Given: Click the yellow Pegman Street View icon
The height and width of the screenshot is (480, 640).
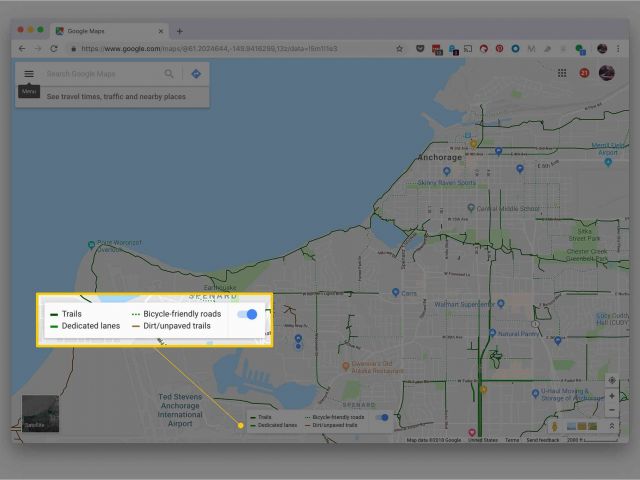Looking at the screenshot, I should click(x=554, y=427).
